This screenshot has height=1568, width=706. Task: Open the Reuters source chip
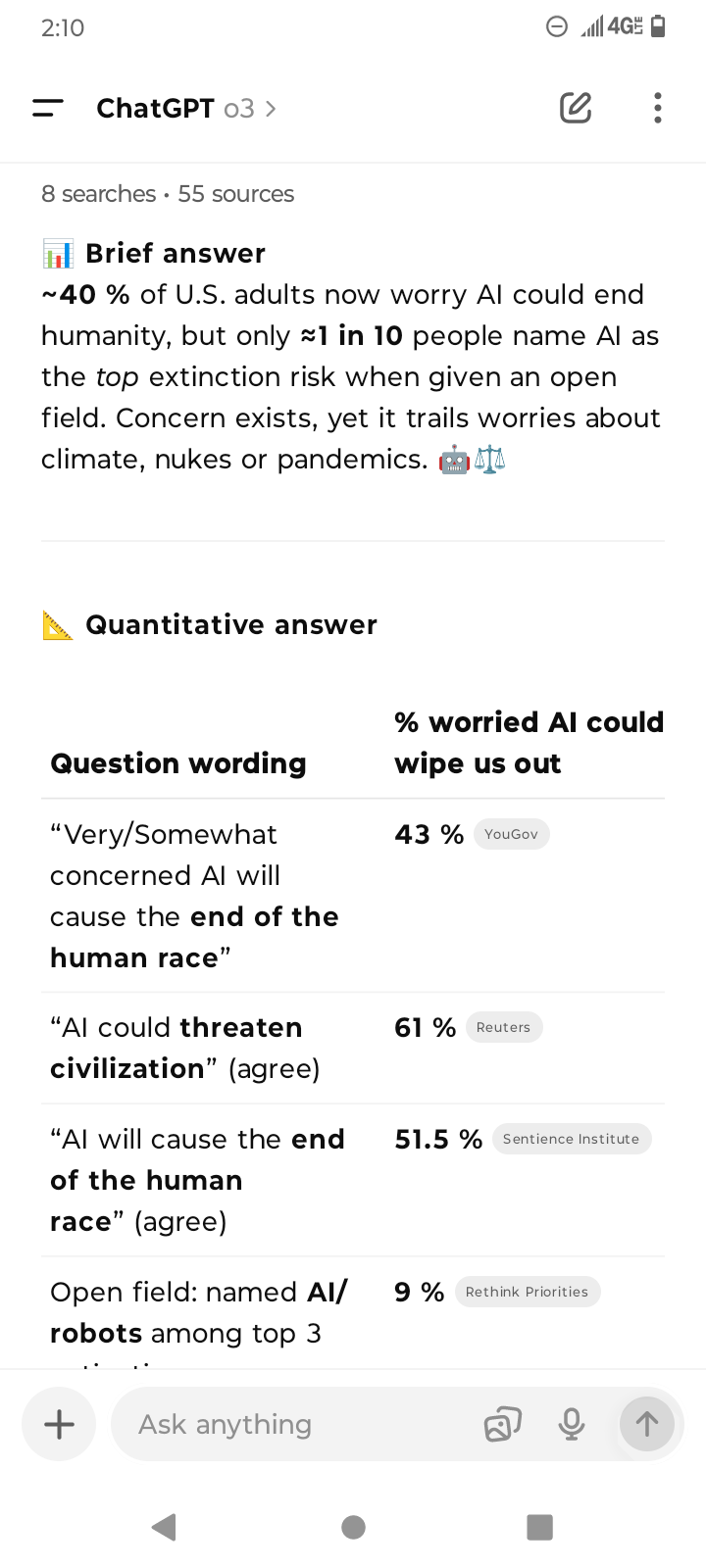click(x=503, y=1027)
